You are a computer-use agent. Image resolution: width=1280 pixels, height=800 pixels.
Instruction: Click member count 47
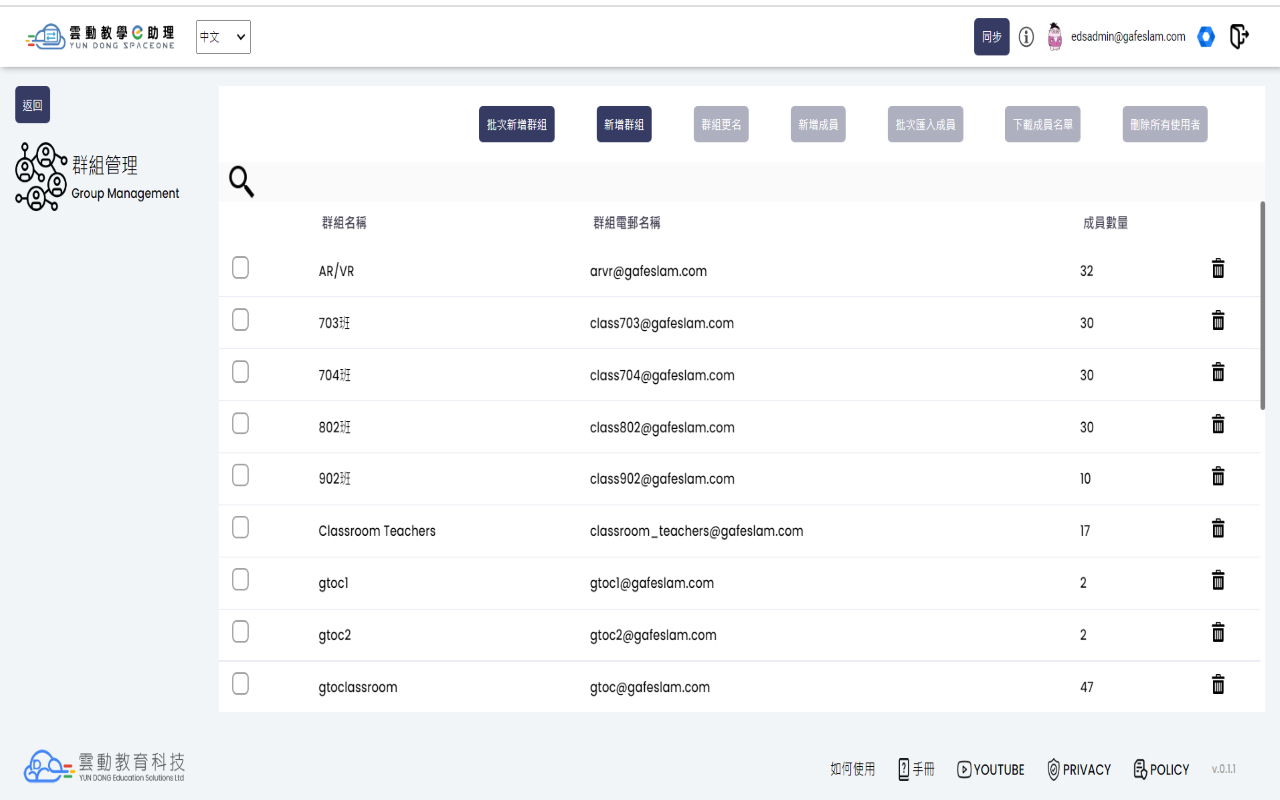click(1087, 687)
